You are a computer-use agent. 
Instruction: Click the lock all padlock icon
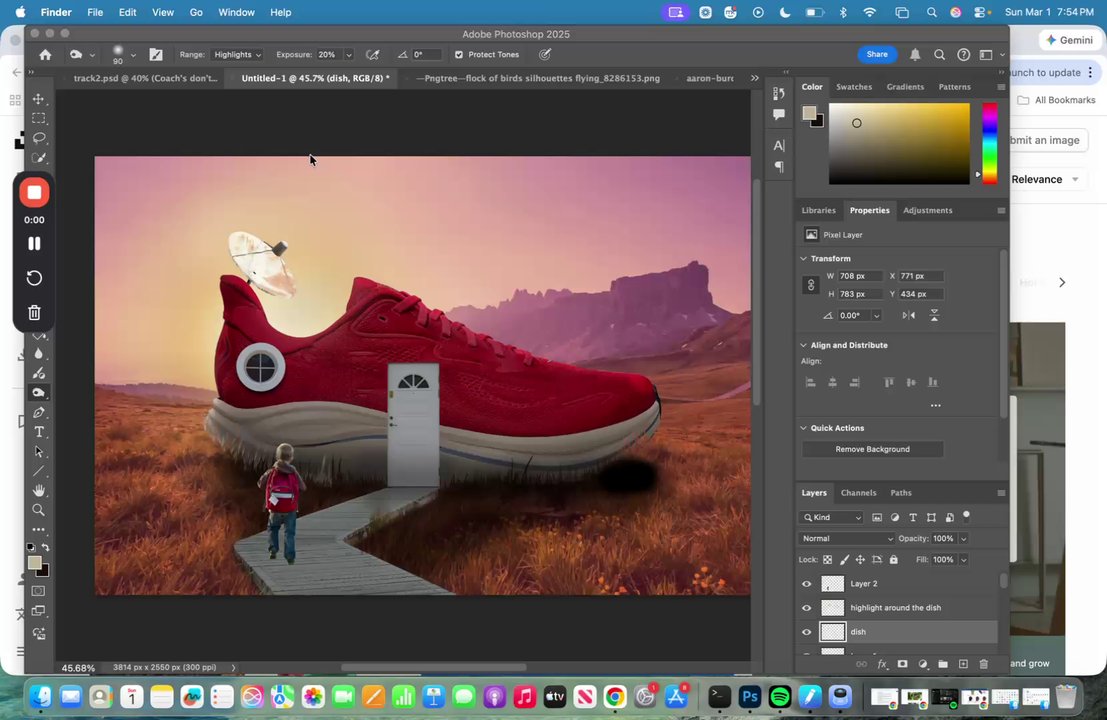893,560
